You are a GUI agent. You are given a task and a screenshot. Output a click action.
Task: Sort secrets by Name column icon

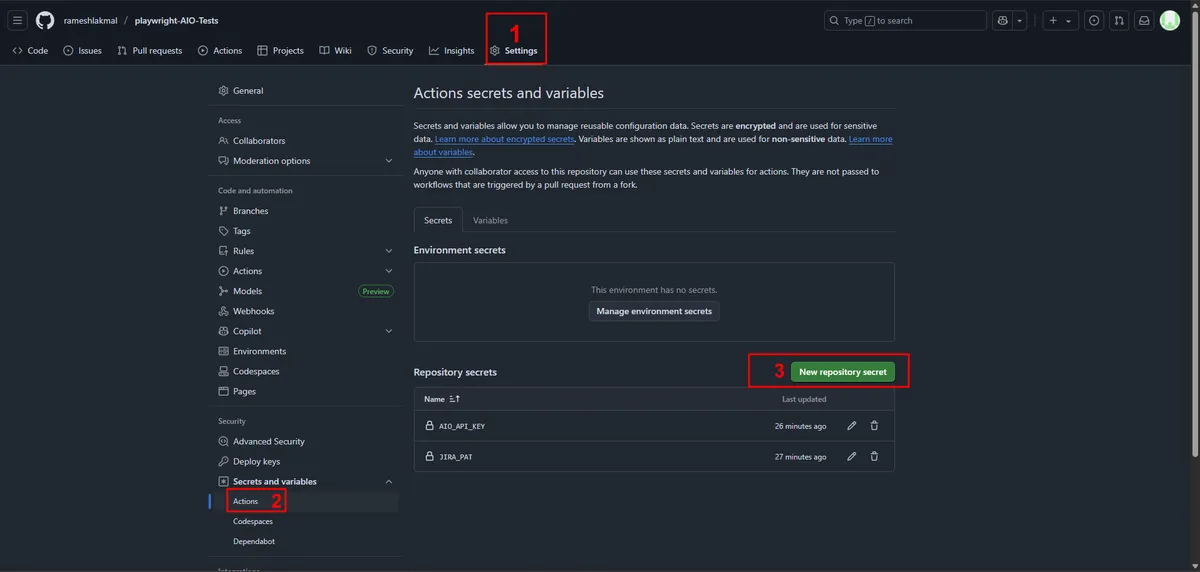pyautogui.click(x=455, y=399)
